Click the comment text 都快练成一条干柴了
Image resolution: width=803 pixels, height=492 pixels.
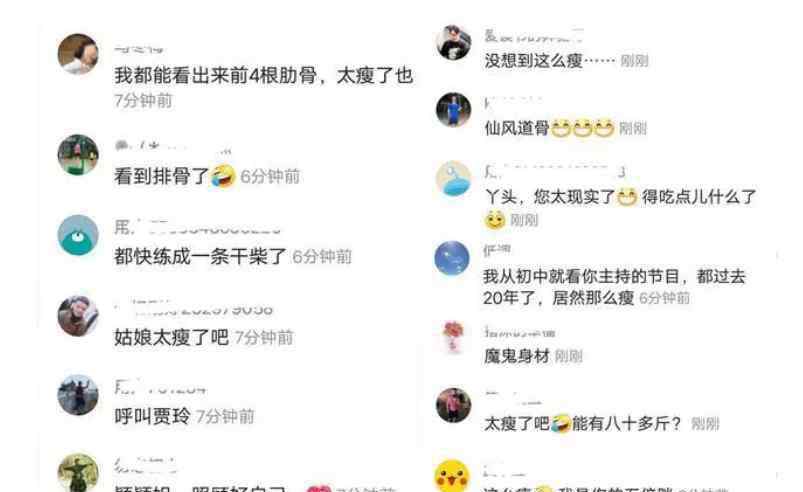[200, 256]
